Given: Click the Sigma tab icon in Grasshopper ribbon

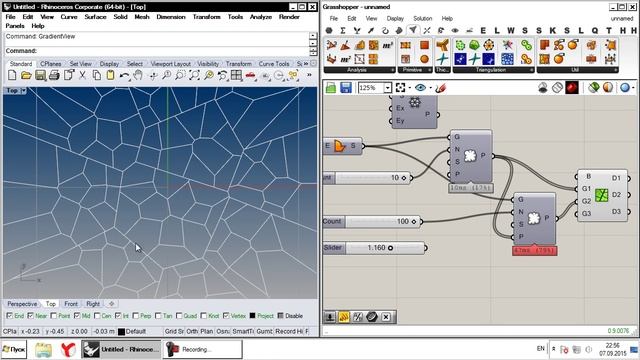Looking at the screenshot, I should click(343, 30).
